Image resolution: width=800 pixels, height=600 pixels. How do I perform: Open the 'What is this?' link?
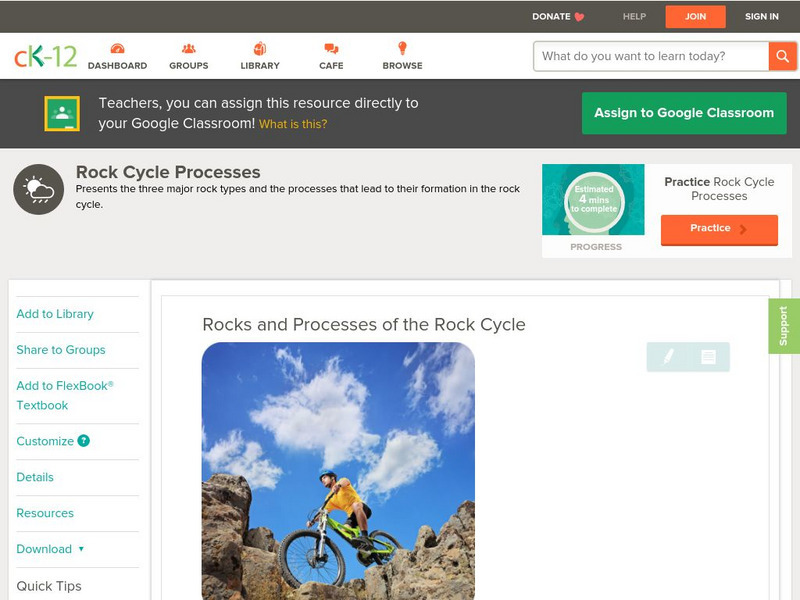click(293, 124)
